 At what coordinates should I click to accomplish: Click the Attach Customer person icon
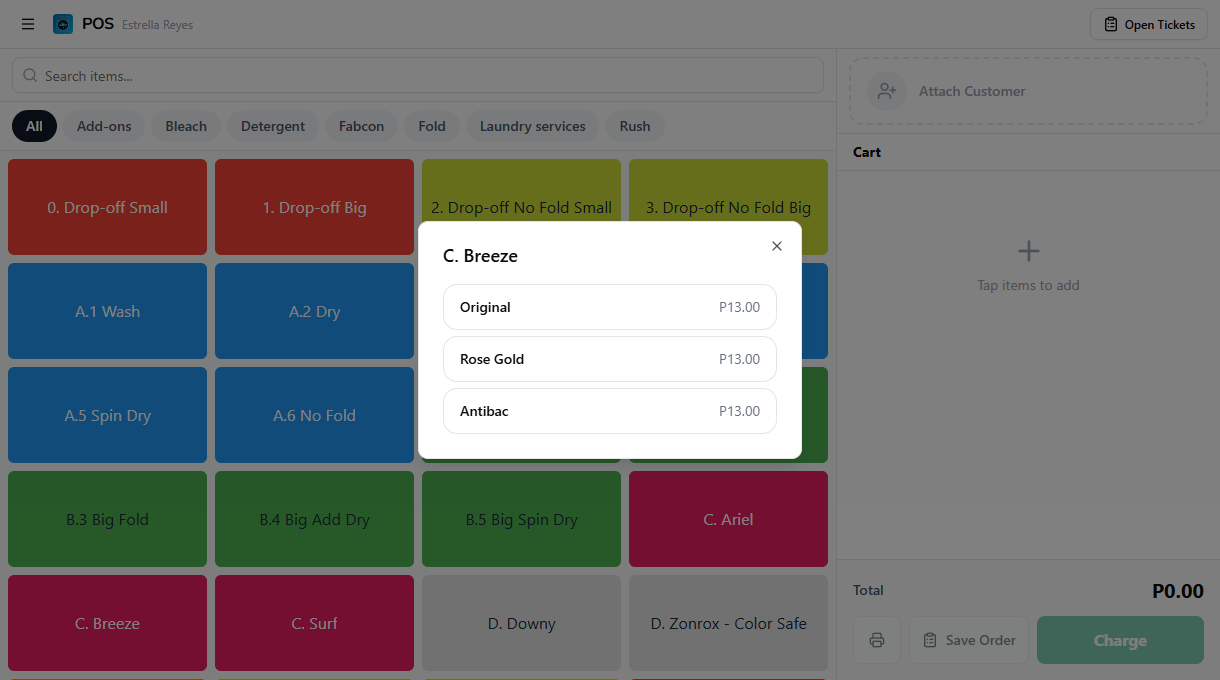click(887, 91)
